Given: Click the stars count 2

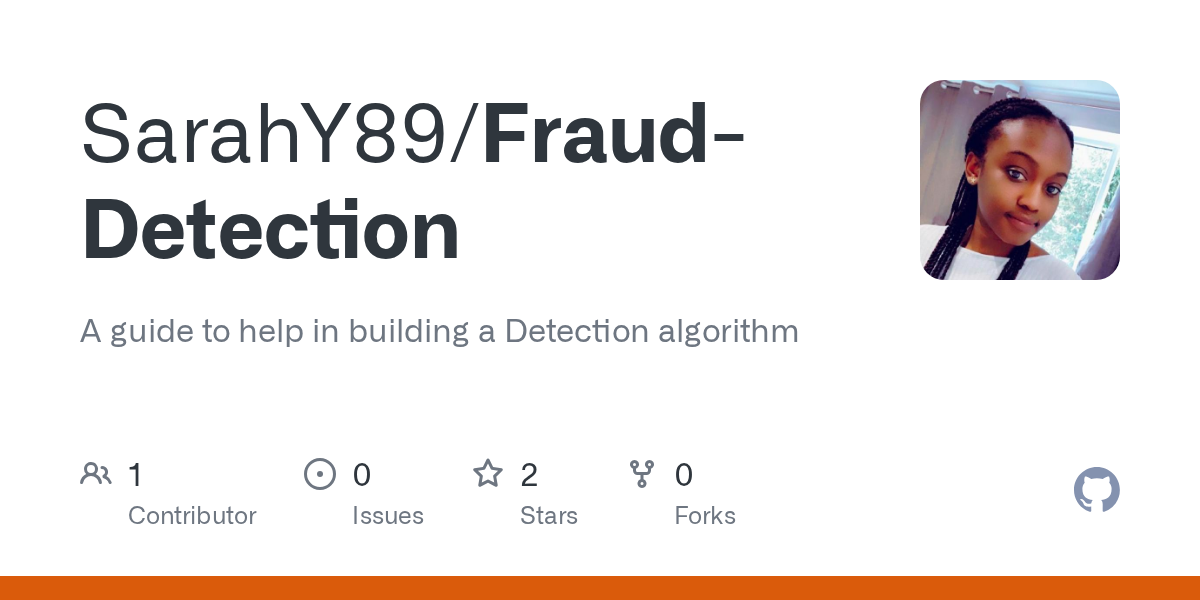Looking at the screenshot, I should [x=529, y=474].
